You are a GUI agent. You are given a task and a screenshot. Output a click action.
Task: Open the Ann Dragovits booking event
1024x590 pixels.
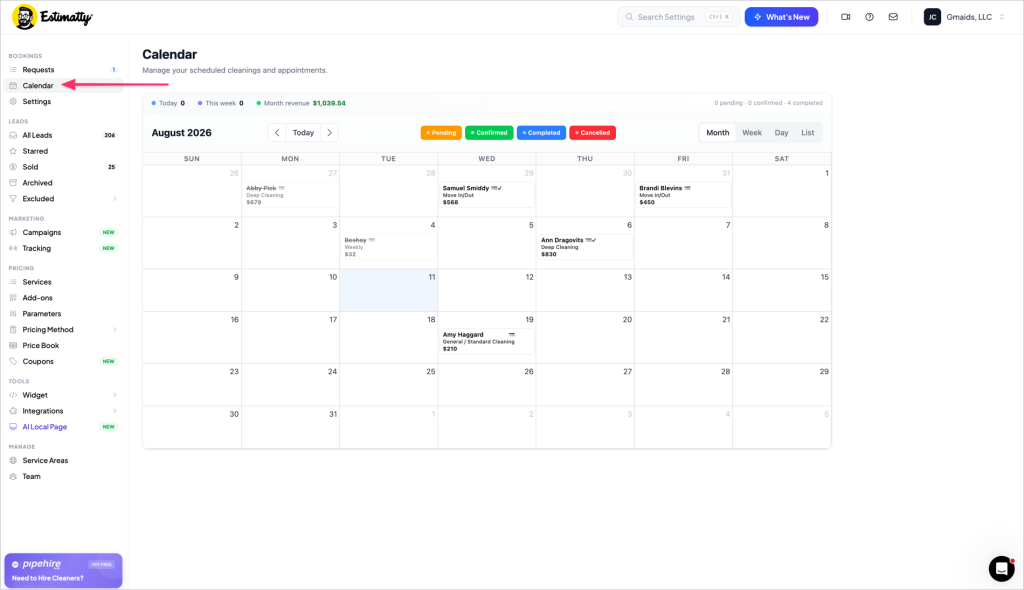click(584, 247)
